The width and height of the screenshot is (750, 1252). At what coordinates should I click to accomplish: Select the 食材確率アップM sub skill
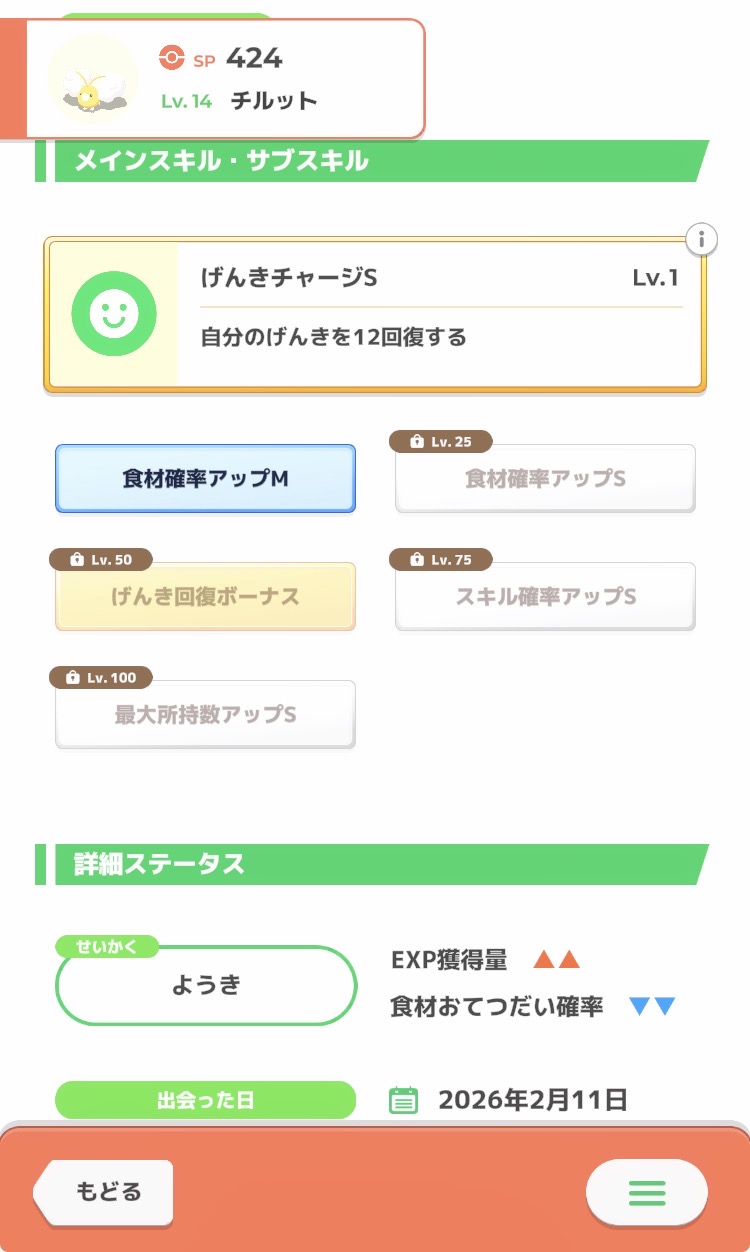pyautogui.click(x=205, y=479)
